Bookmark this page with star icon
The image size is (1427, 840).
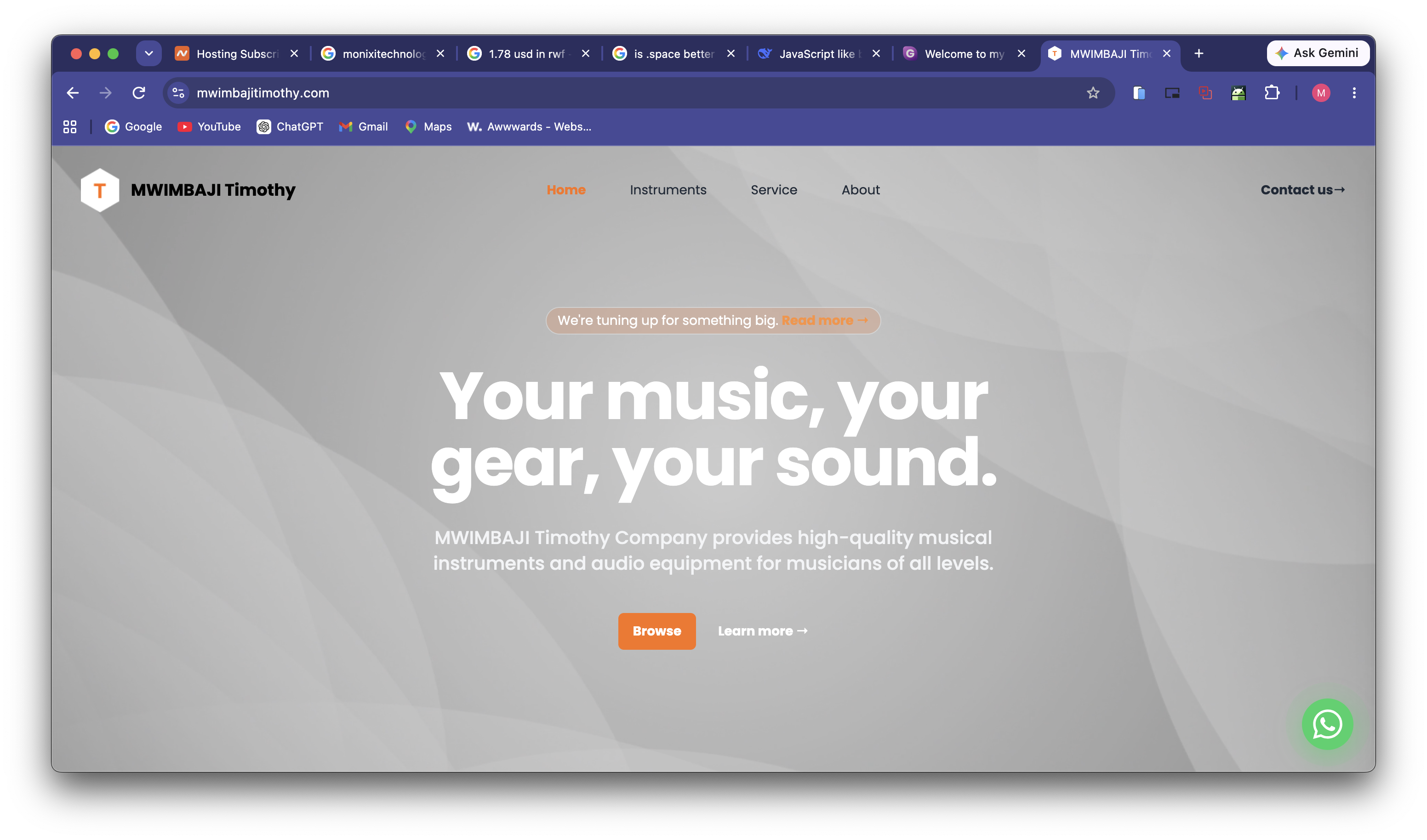1093,93
